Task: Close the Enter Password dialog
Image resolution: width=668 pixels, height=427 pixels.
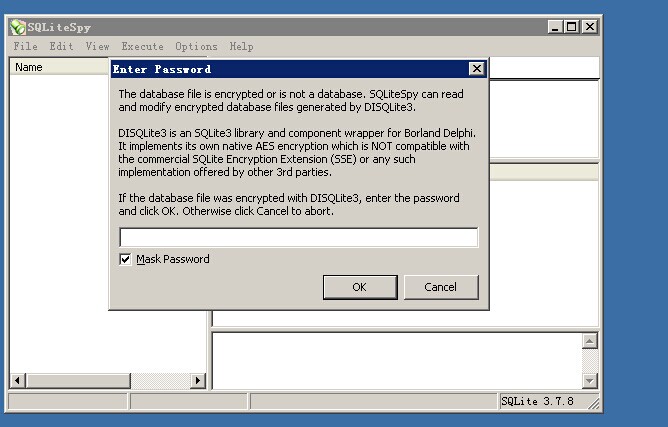Action: coord(476,69)
